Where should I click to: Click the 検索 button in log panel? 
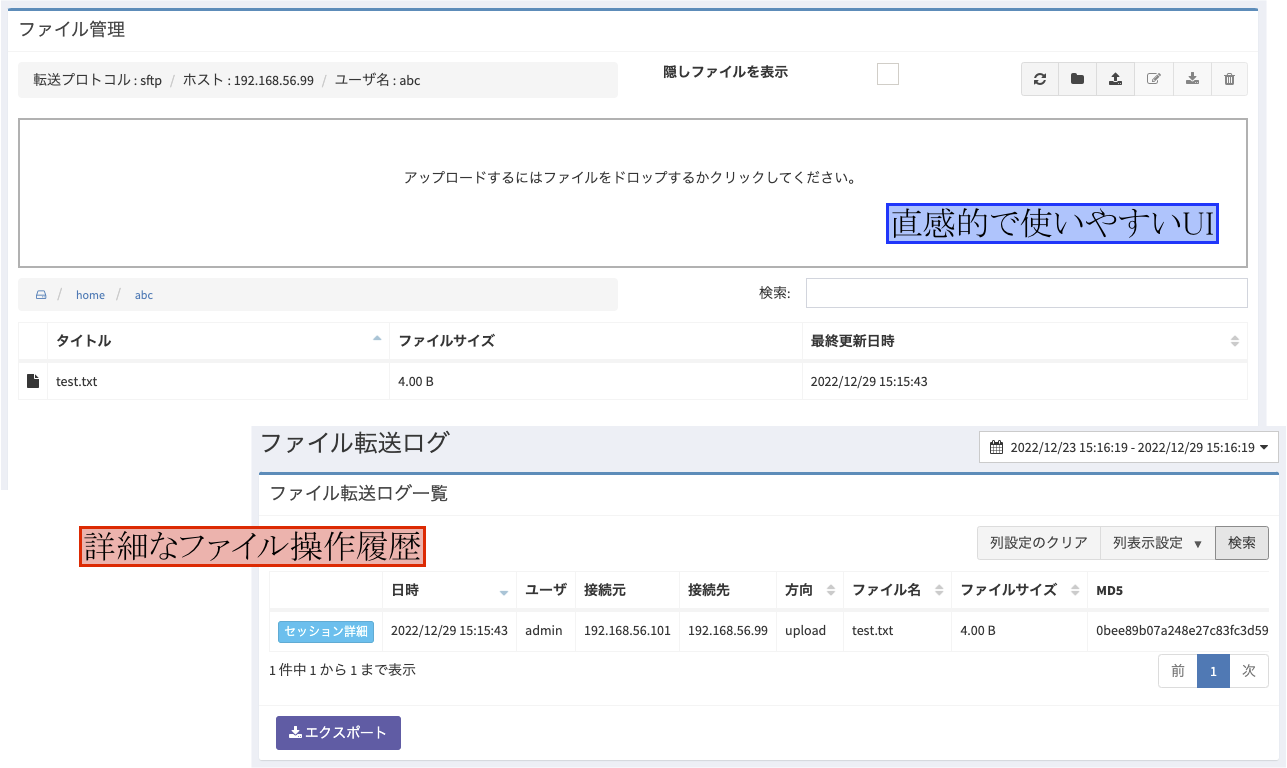click(x=1242, y=543)
